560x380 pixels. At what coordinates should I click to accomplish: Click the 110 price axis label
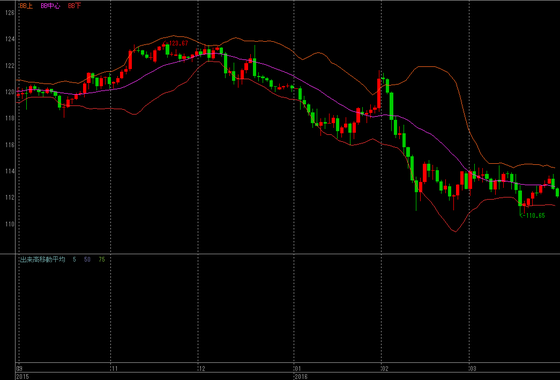click(10, 224)
